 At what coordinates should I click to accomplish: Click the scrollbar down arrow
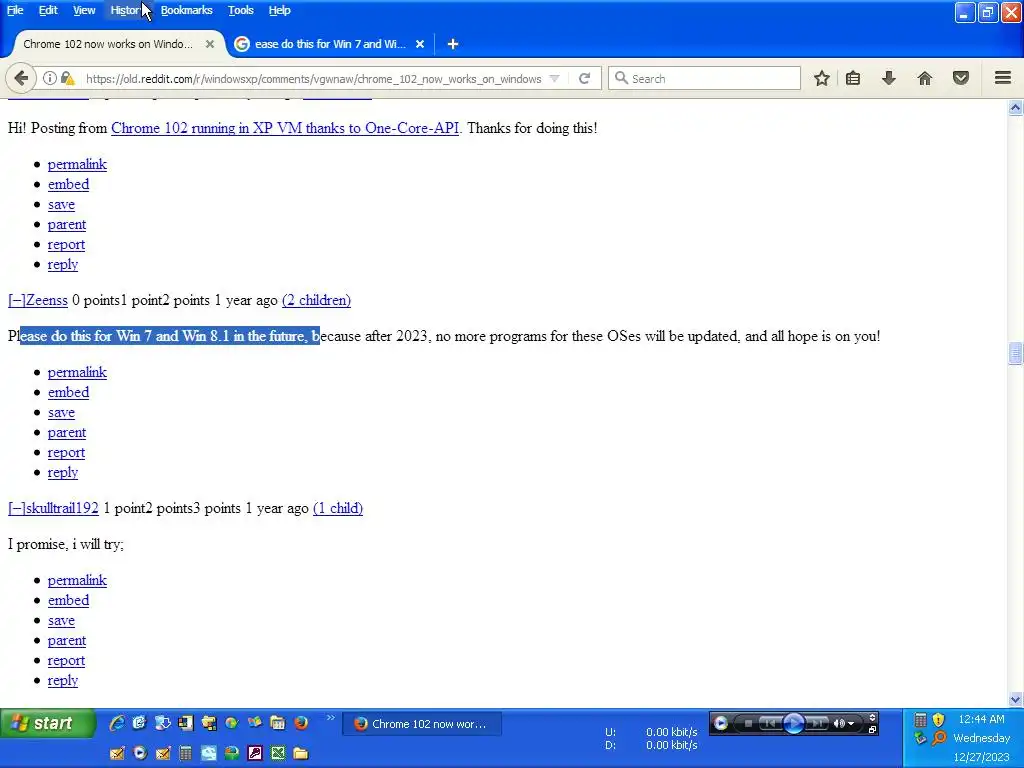click(x=1015, y=699)
